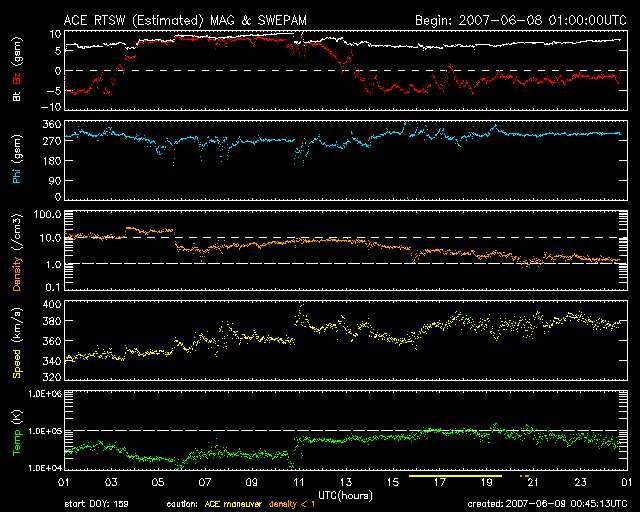Click the "1.0E+04" temperature tick label
Viewport: 640px width, 512px height.
tap(45, 468)
